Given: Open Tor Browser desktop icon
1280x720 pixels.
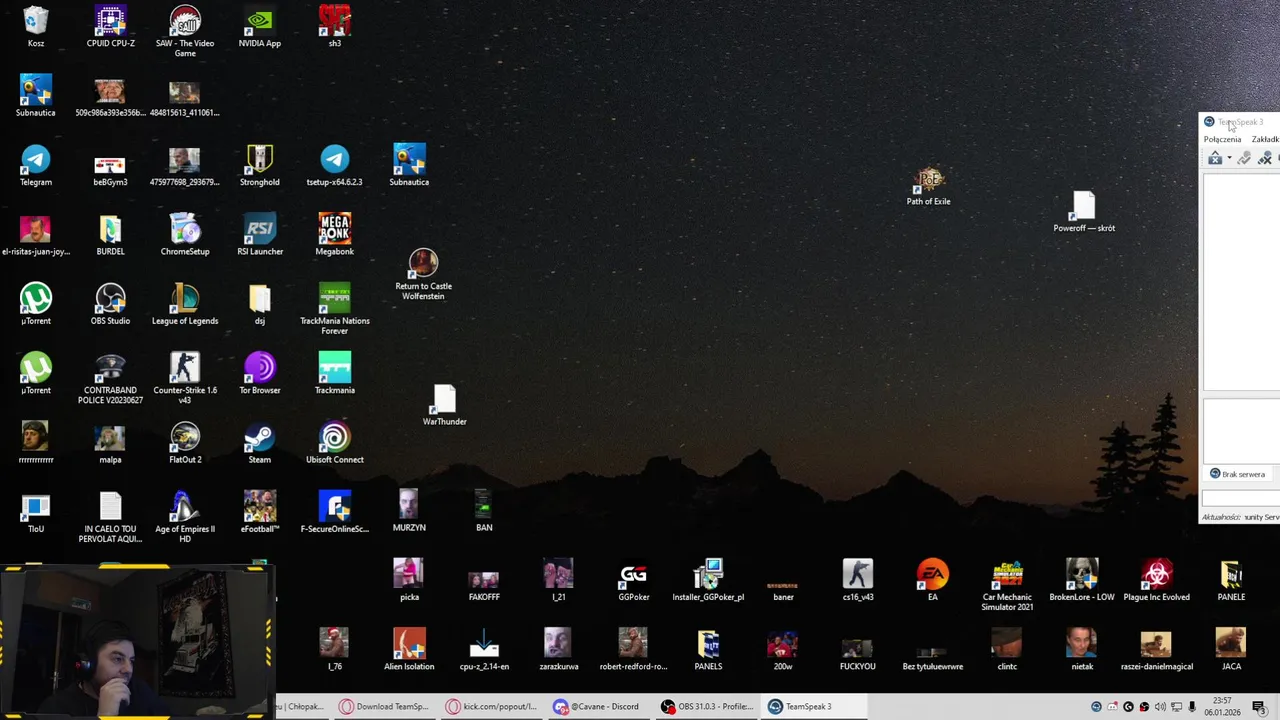Looking at the screenshot, I should click(x=260, y=373).
